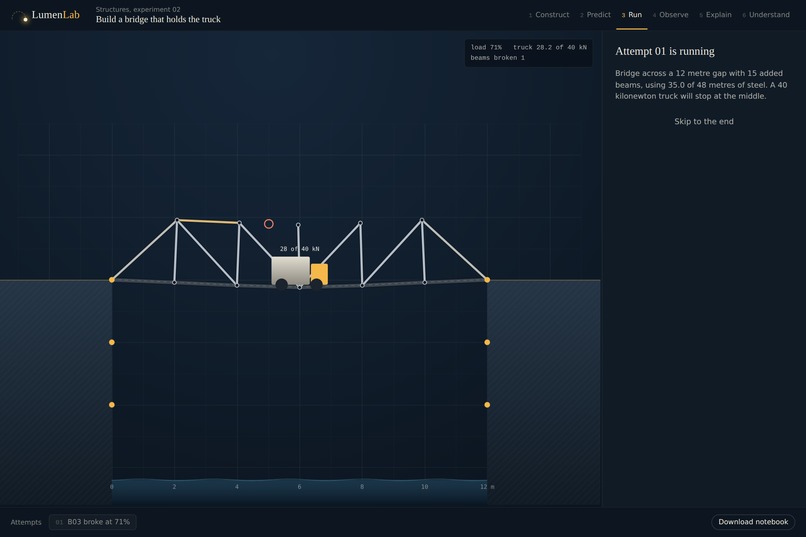Click the left bank top anchor point
The height and width of the screenshot is (537, 806).
pyautogui.click(x=112, y=280)
